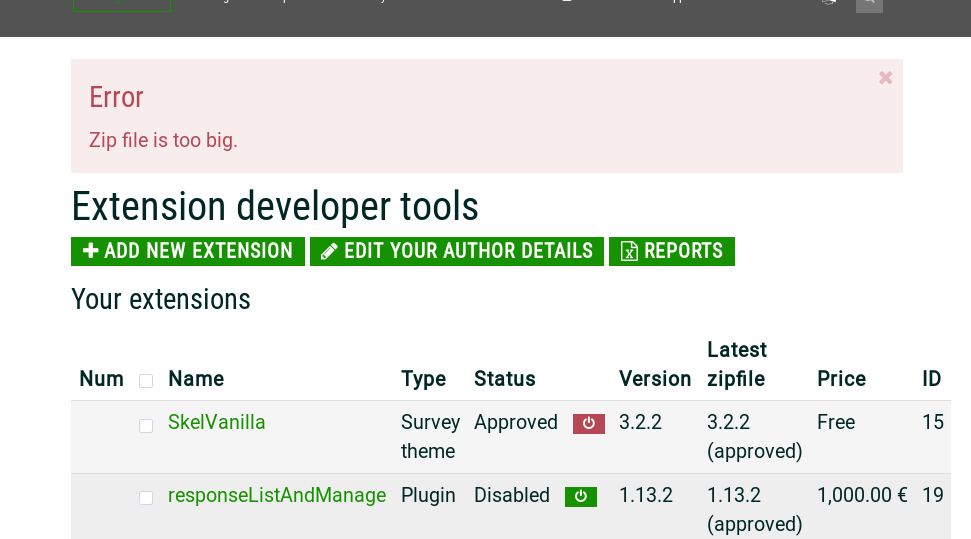Sort table by Version column header
Image resolution: width=971 pixels, height=539 pixels.
pyautogui.click(x=654, y=379)
